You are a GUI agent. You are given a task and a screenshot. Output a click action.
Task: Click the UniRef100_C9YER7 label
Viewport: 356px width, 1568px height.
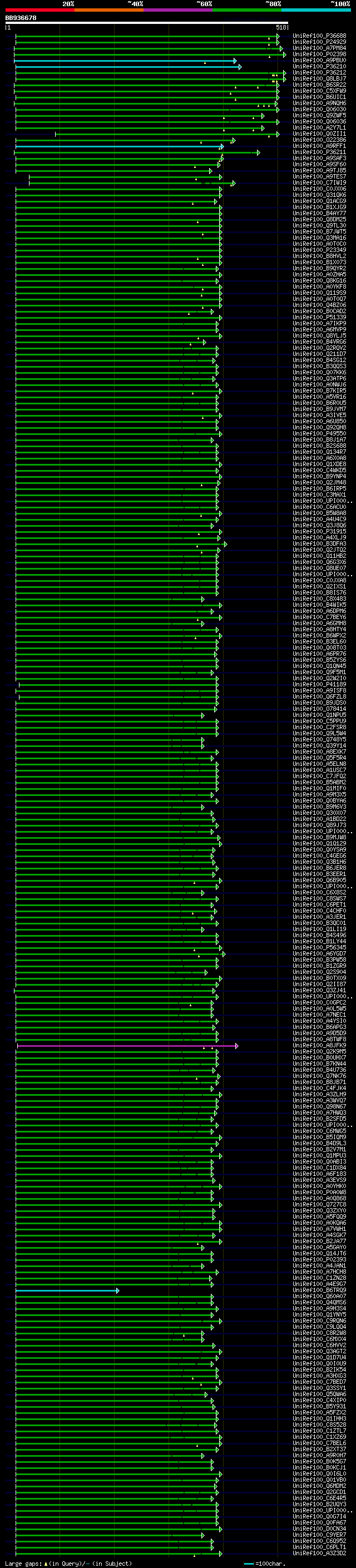tap(319, 1535)
